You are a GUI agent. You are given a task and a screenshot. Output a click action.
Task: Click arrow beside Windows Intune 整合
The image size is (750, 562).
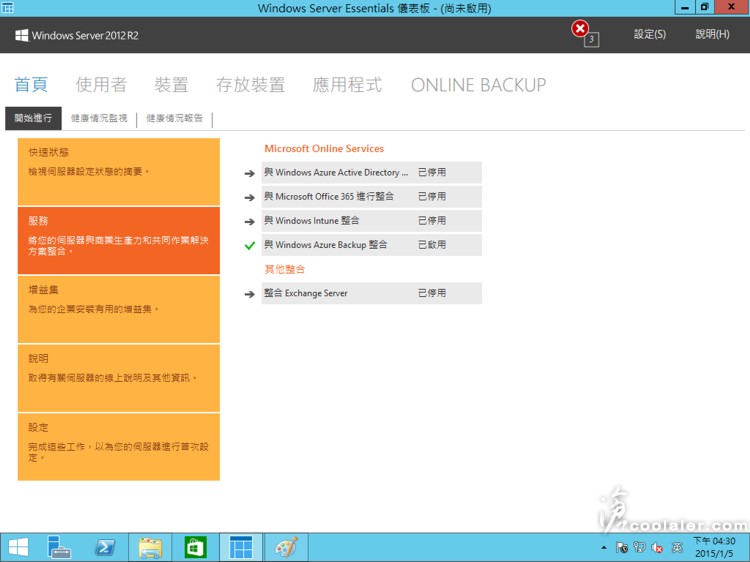pyautogui.click(x=249, y=221)
